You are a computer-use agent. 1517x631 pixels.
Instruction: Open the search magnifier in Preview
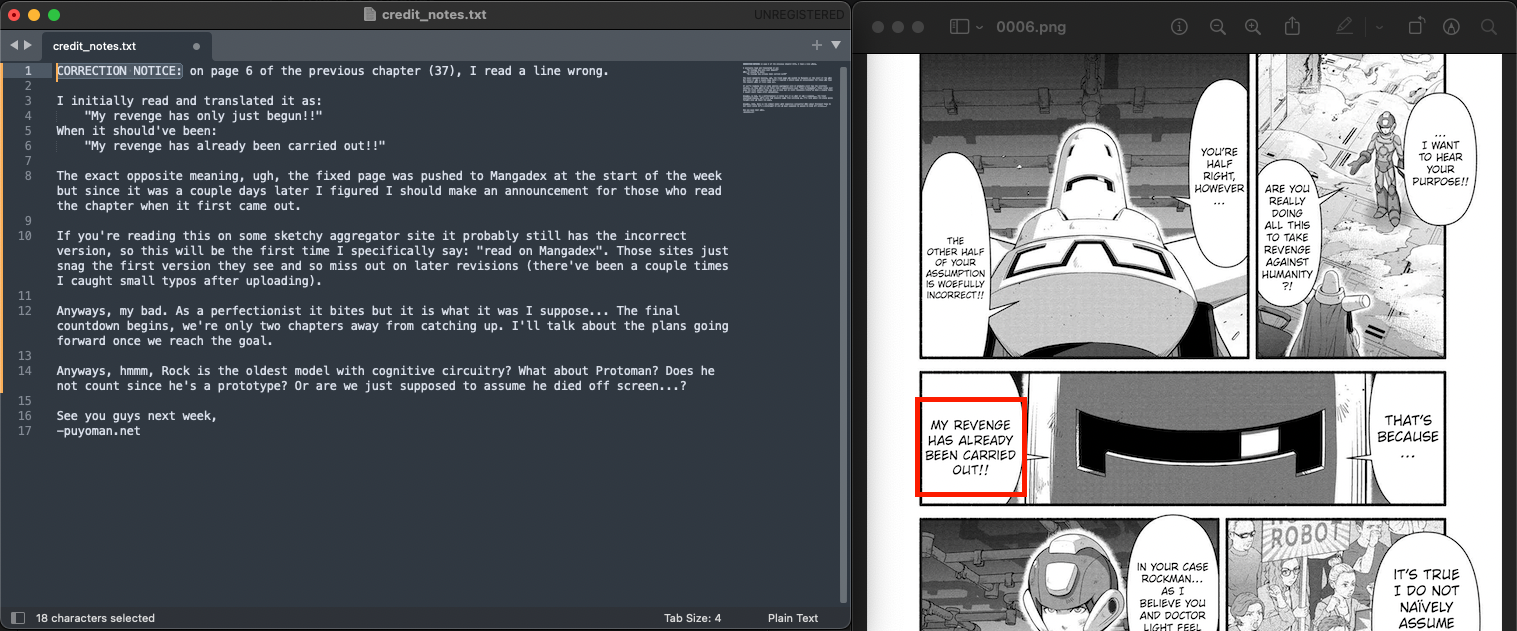pyautogui.click(x=1489, y=27)
